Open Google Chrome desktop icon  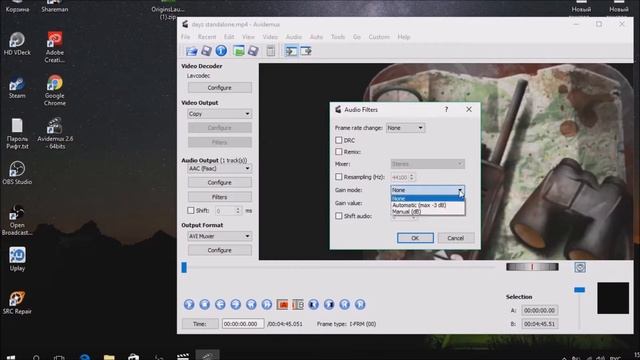55,91
